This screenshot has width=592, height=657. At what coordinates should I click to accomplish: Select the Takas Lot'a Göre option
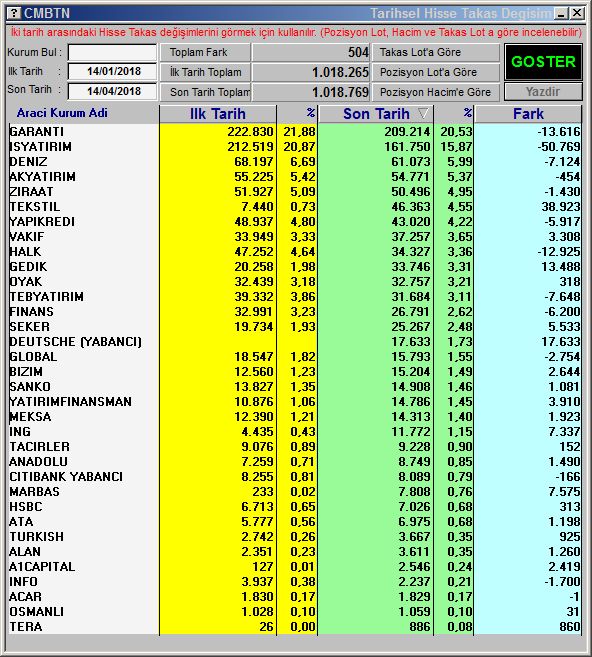(436, 52)
